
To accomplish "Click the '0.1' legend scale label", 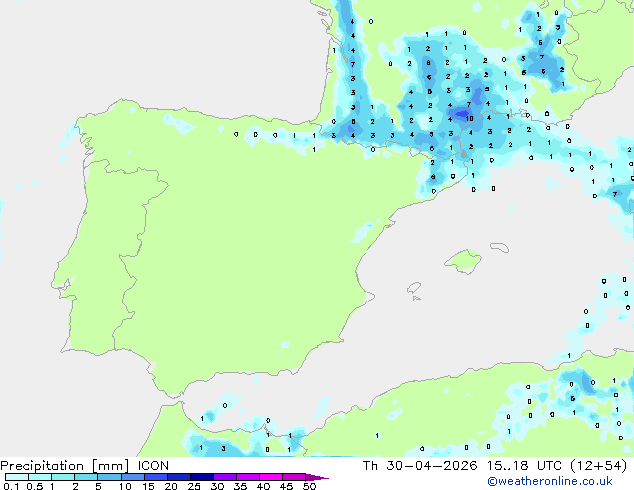I will (11, 486).
